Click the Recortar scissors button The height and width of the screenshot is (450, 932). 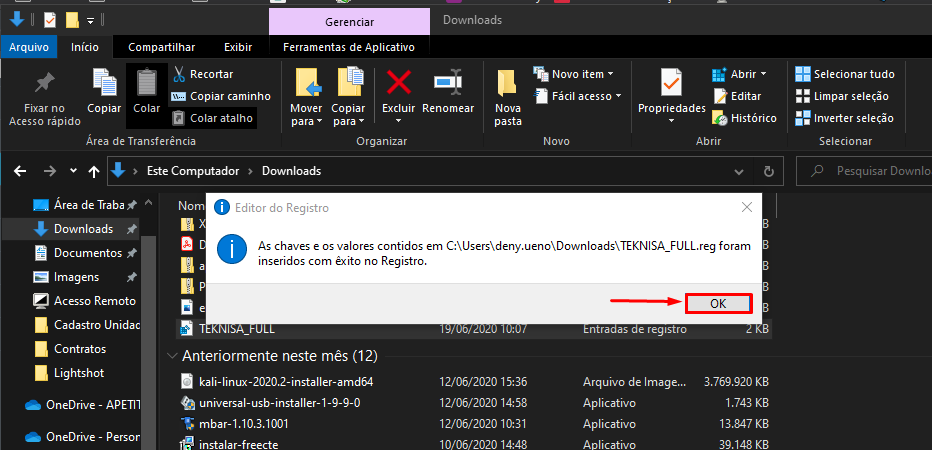[202, 74]
